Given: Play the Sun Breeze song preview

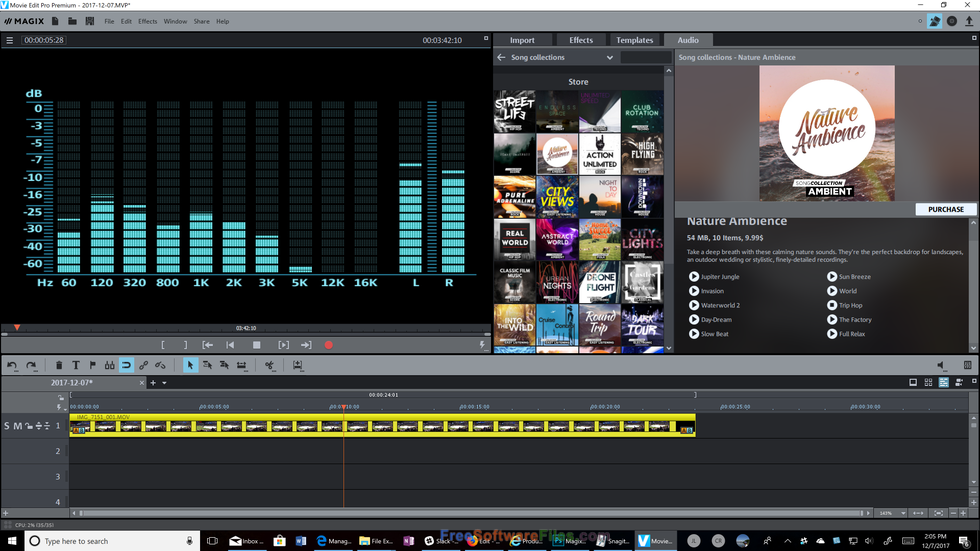Looking at the screenshot, I should coord(832,276).
